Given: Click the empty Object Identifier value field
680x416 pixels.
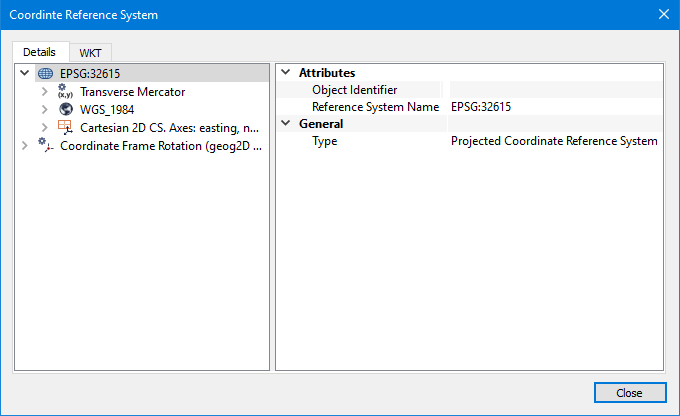Looking at the screenshot, I should (555, 90).
